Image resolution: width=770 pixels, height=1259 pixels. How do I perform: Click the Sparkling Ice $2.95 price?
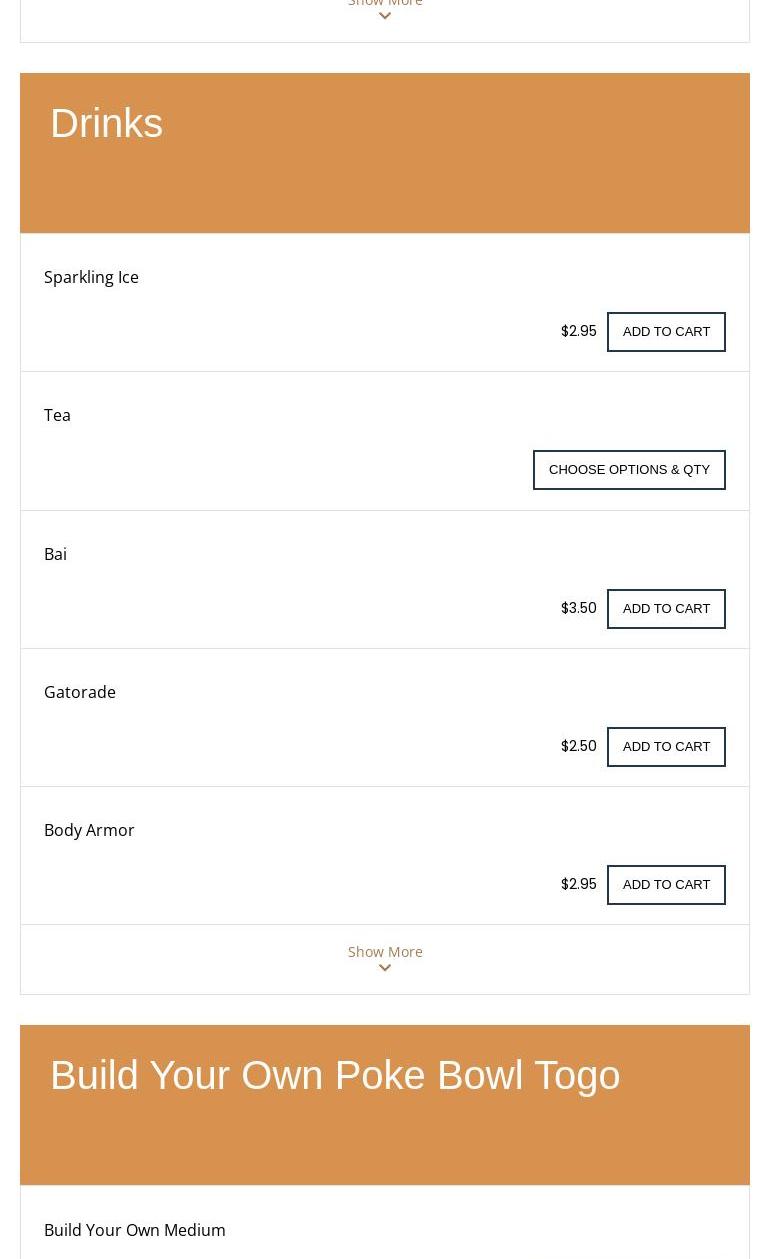point(578,331)
